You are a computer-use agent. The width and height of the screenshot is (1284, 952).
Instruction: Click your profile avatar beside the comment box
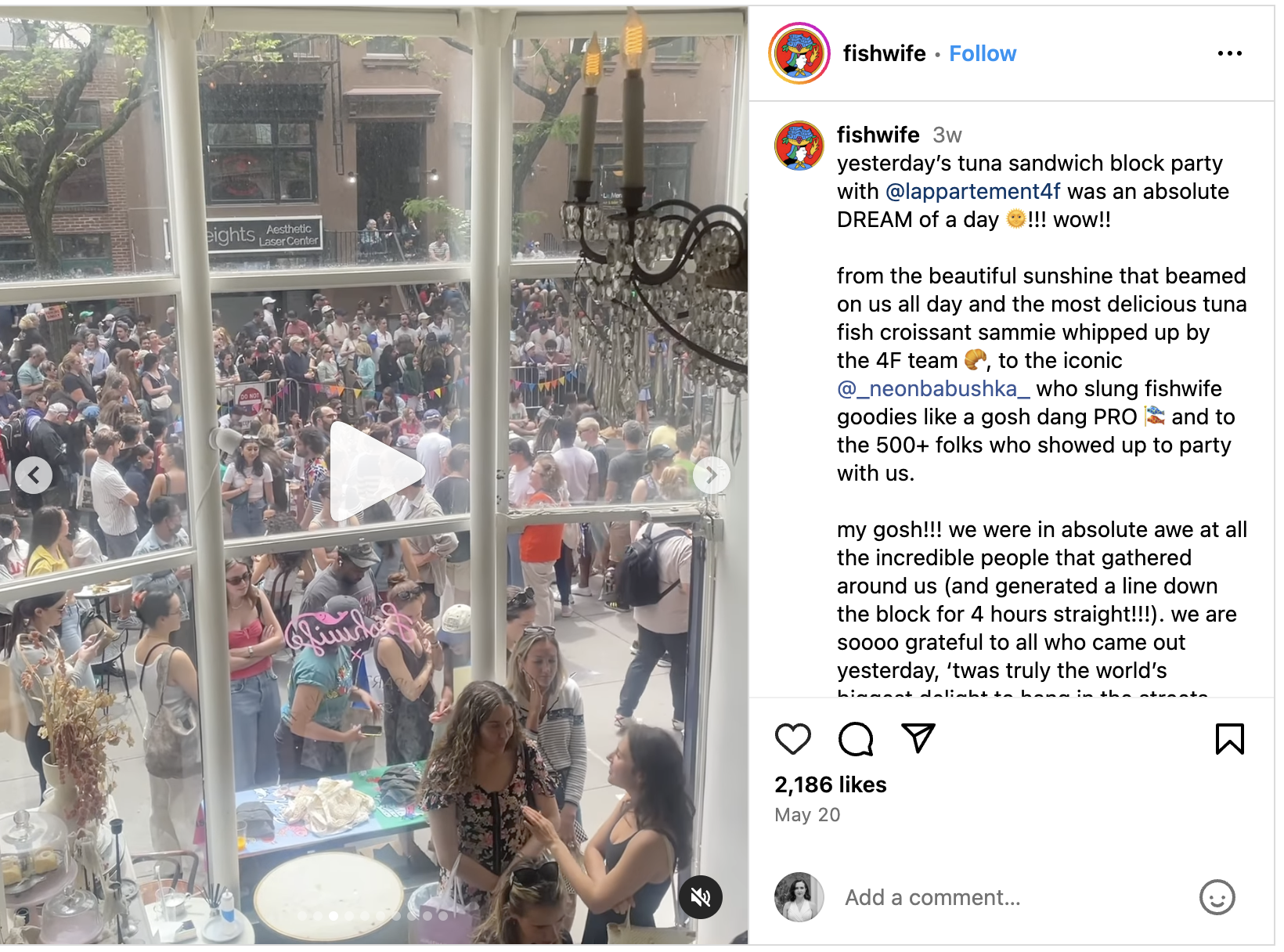pyautogui.click(x=799, y=897)
